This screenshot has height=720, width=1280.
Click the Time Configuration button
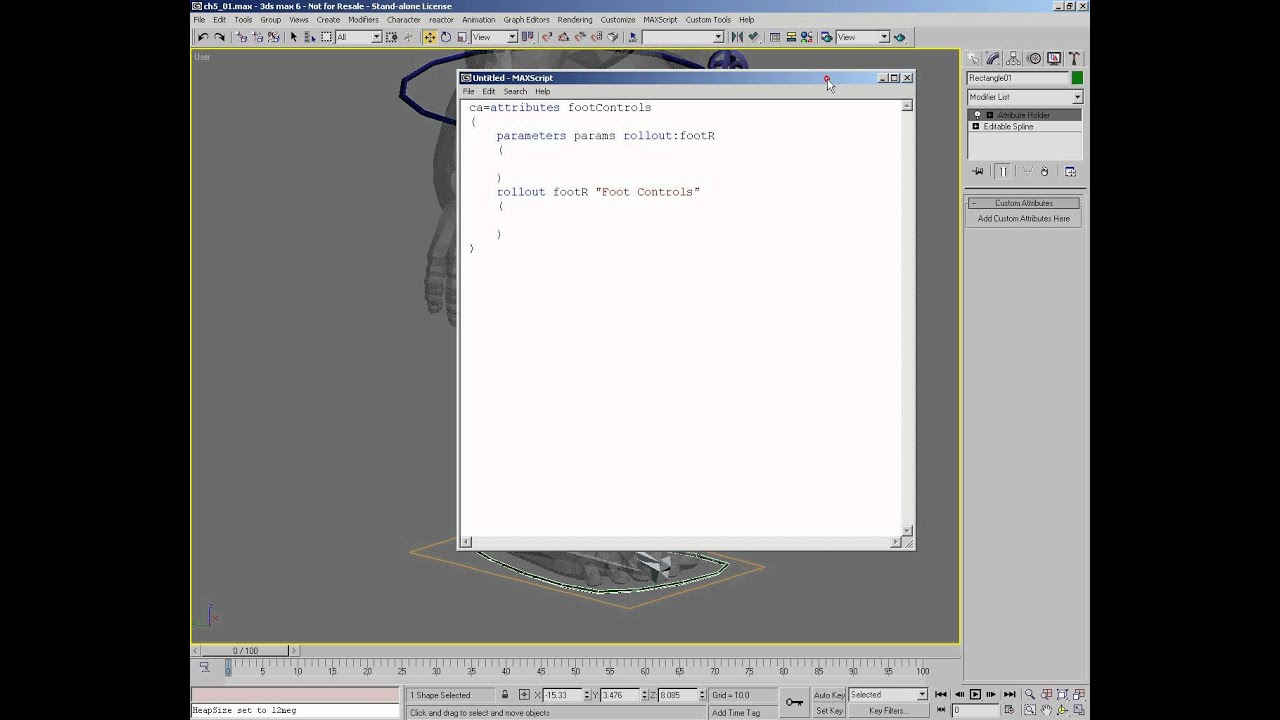(x=1009, y=709)
